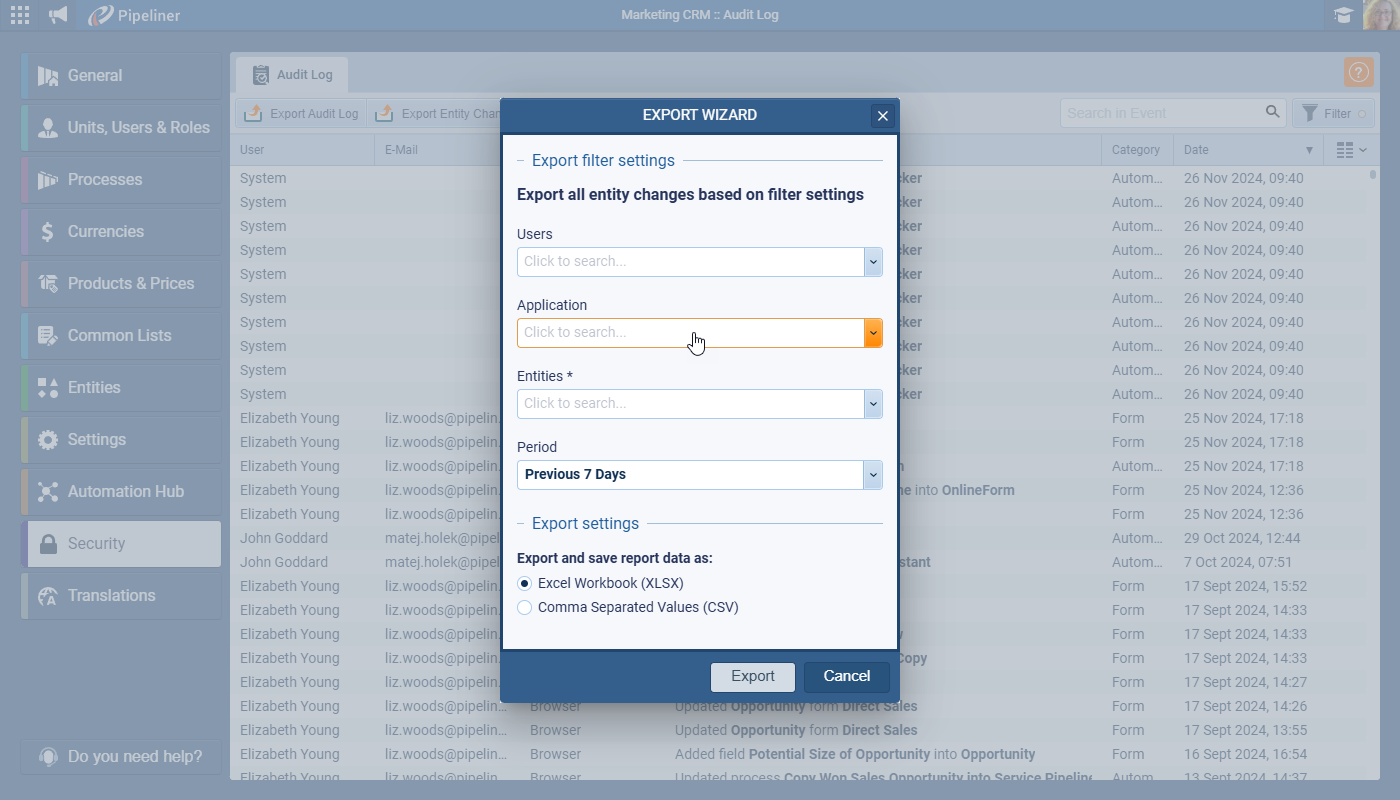The width and height of the screenshot is (1400, 800).
Task: Switch to the Audit Log tab
Action: tap(292, 75)
